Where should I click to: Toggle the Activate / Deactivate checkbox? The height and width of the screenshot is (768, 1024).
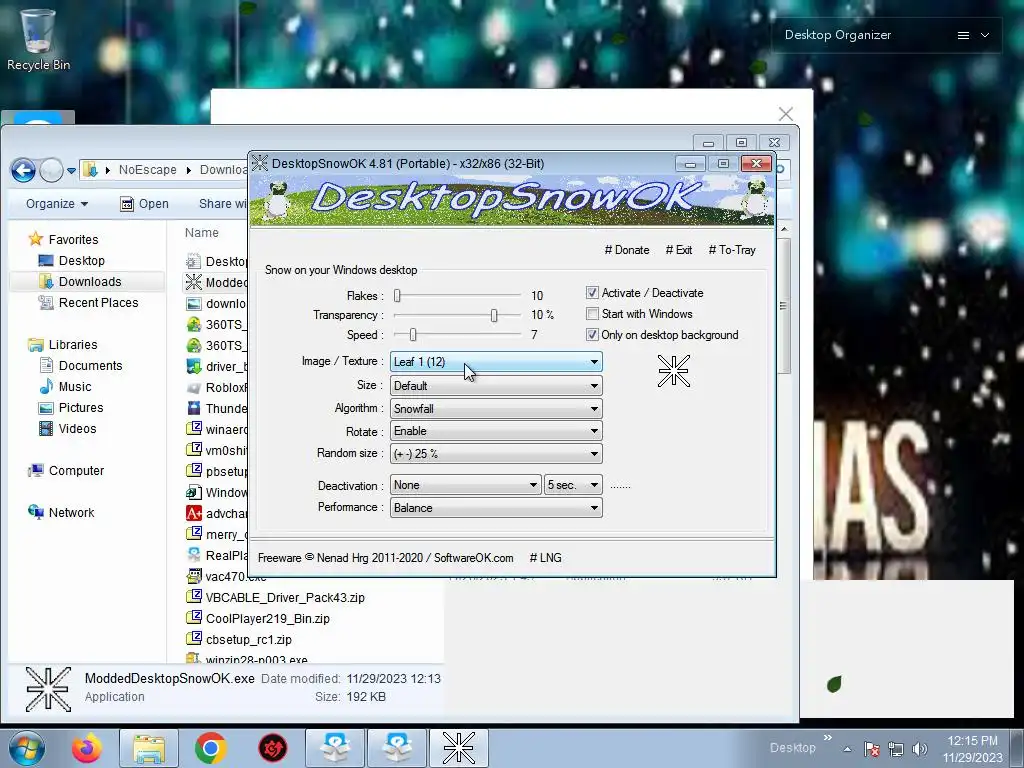(x=592, y=293)
